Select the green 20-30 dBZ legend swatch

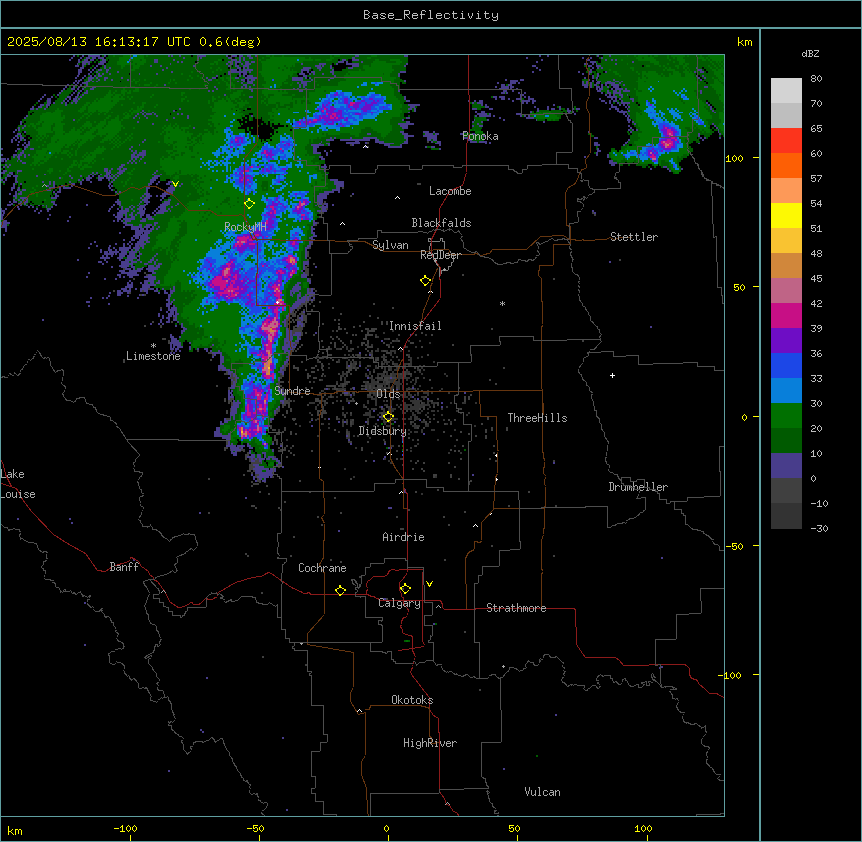coord(786,416)
